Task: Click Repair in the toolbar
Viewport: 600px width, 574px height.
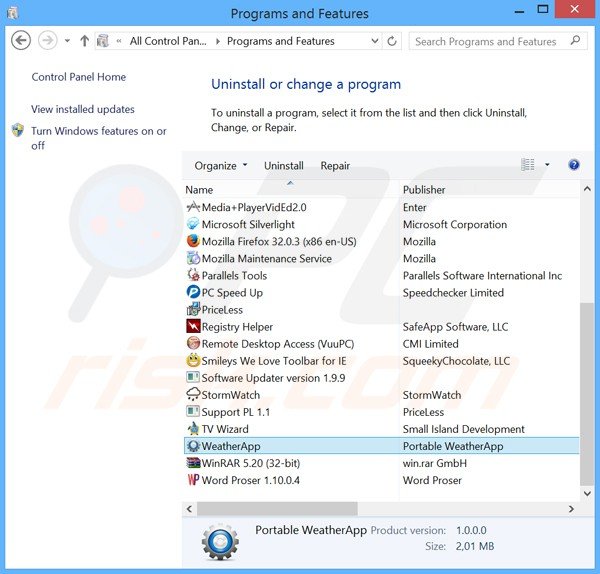Action: [335, 166]
